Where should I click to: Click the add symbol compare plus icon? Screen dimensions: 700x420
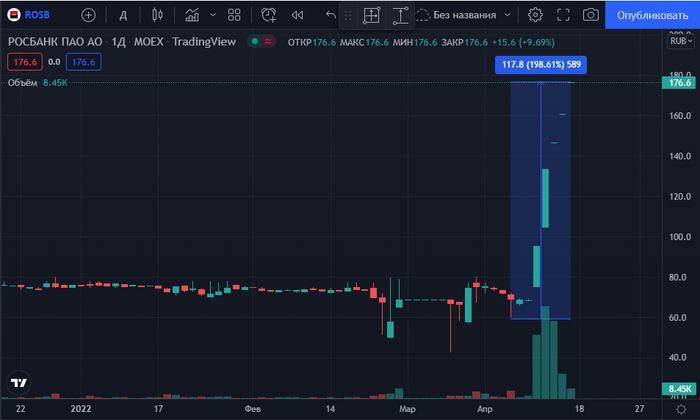tap(89, 15)
